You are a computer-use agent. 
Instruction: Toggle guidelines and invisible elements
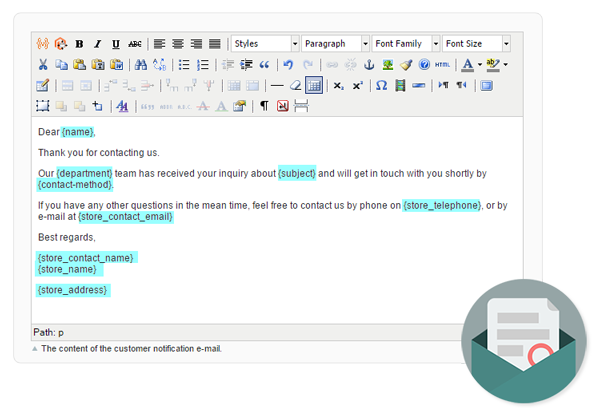coord(314,85)
